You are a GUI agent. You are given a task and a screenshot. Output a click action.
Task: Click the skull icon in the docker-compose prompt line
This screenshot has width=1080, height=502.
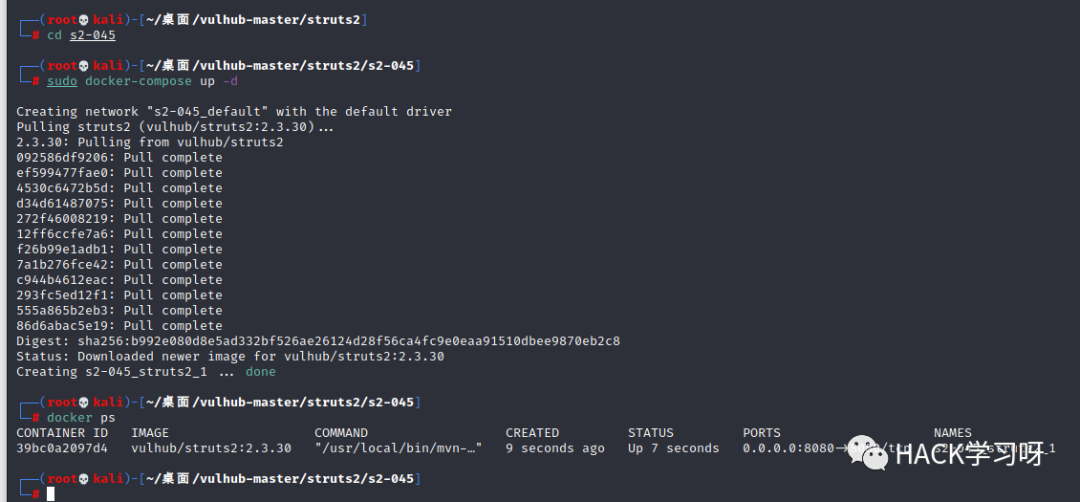pos(83,66)
